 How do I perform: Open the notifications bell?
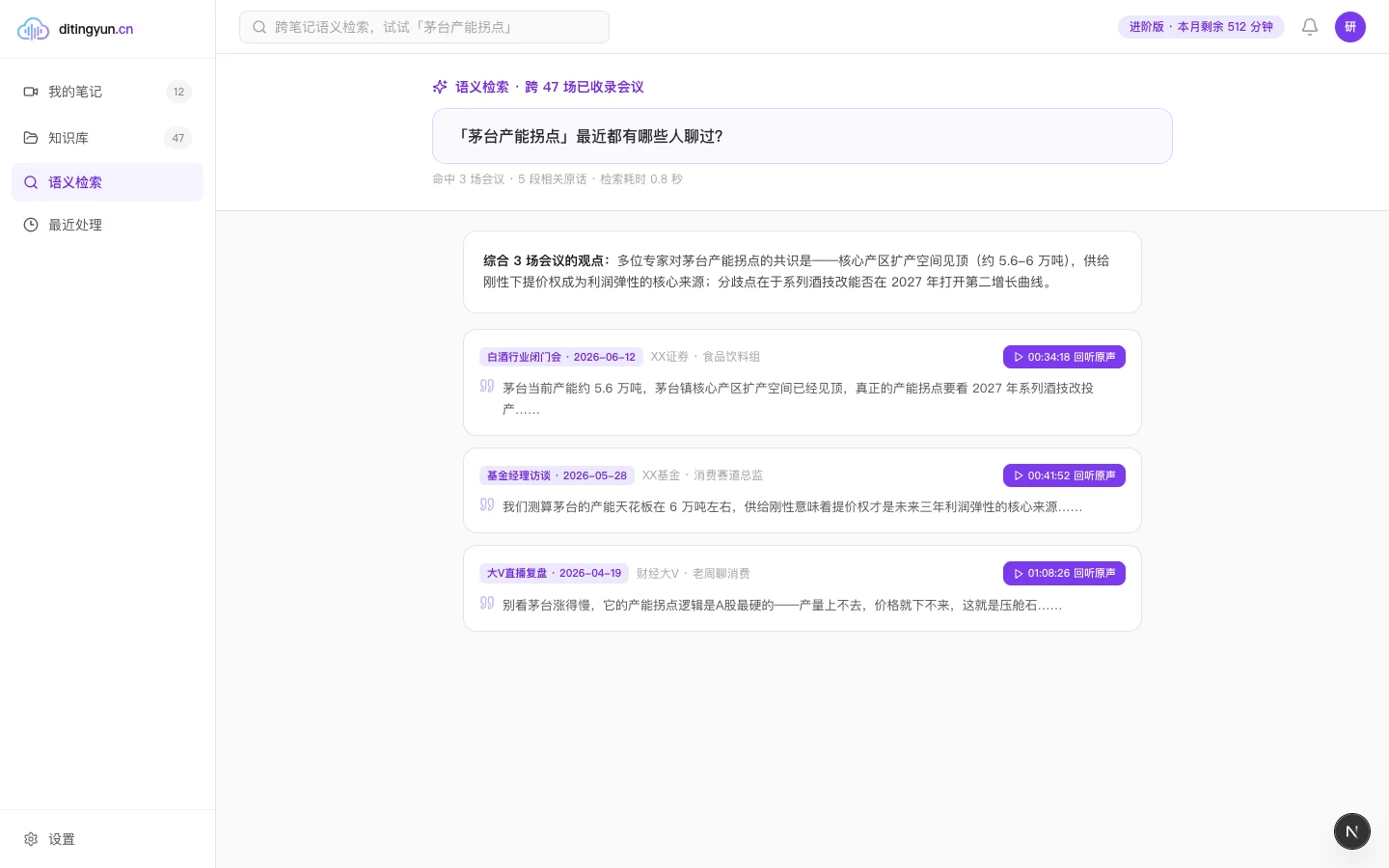click(1310, 27)
